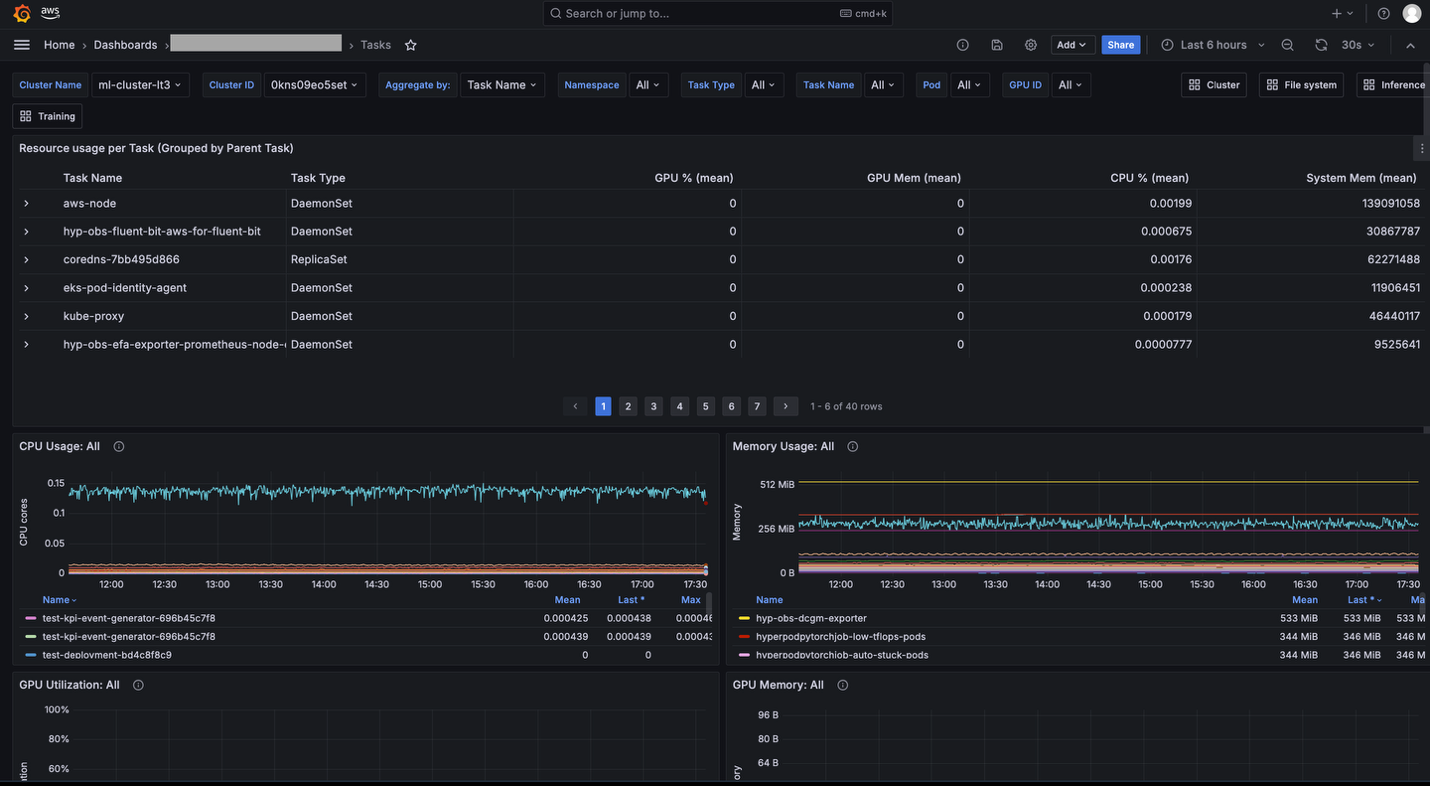This screenshot has width=1430, height=786.
Task: Open the Grafana navigation hamburger menu
Action: pos(21,44)
